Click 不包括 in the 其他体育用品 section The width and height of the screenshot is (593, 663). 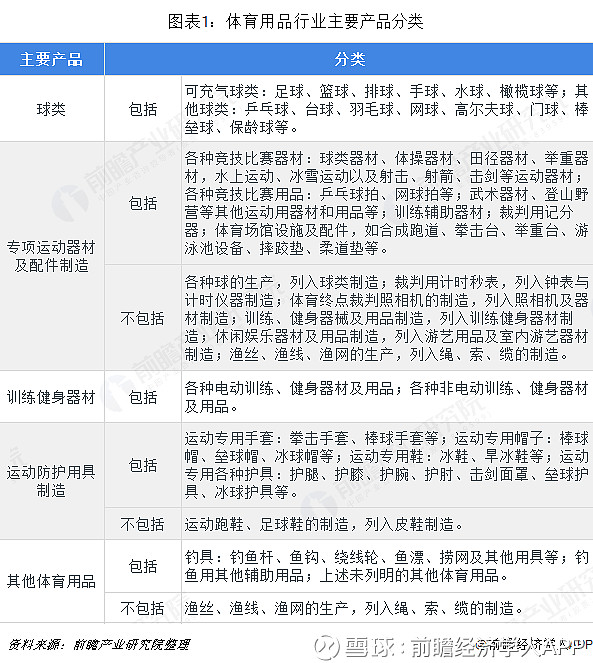(143, 608)
